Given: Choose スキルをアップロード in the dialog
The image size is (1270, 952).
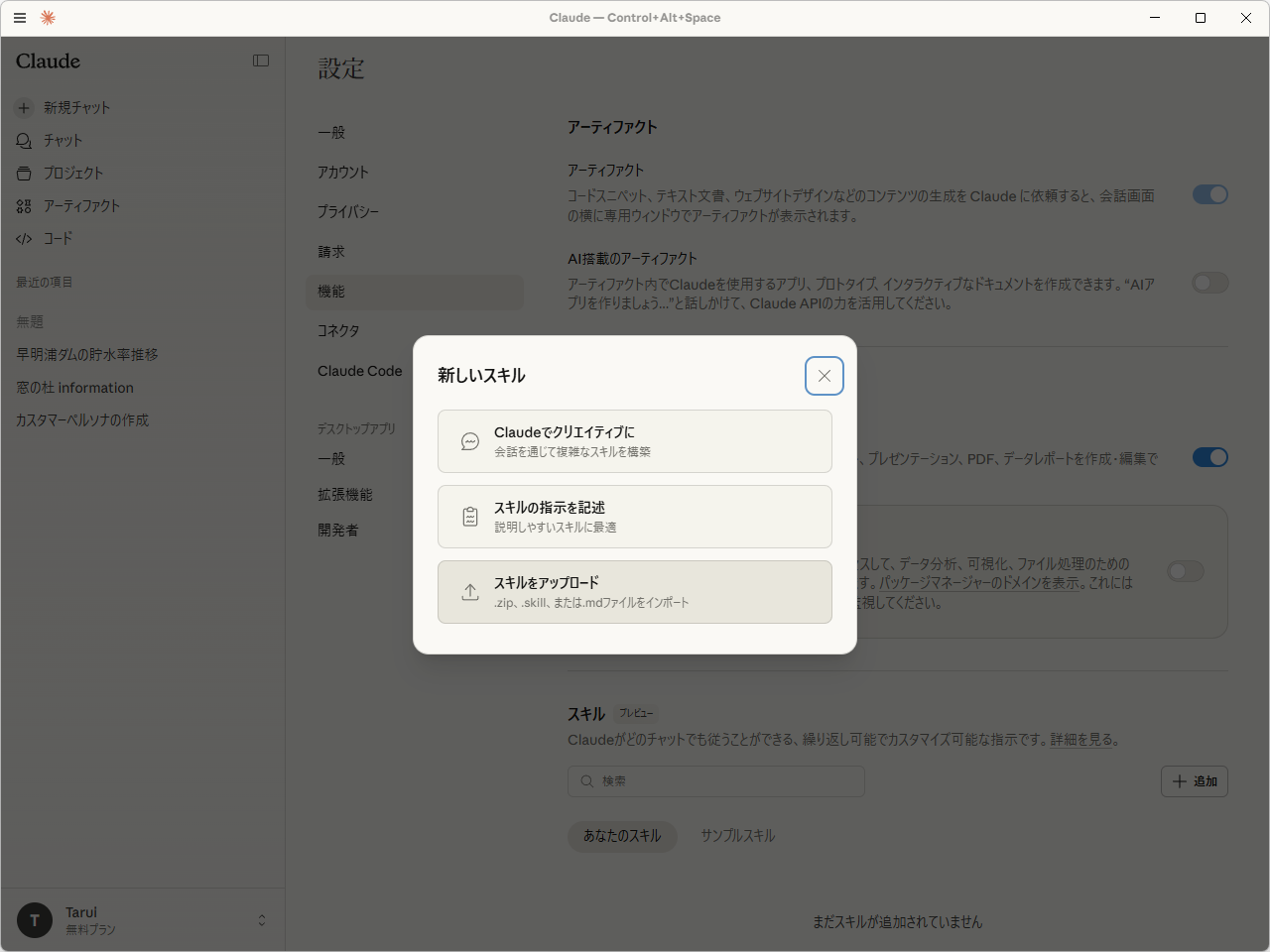Looking at the screenshot, I should click(x=634, y=592).
